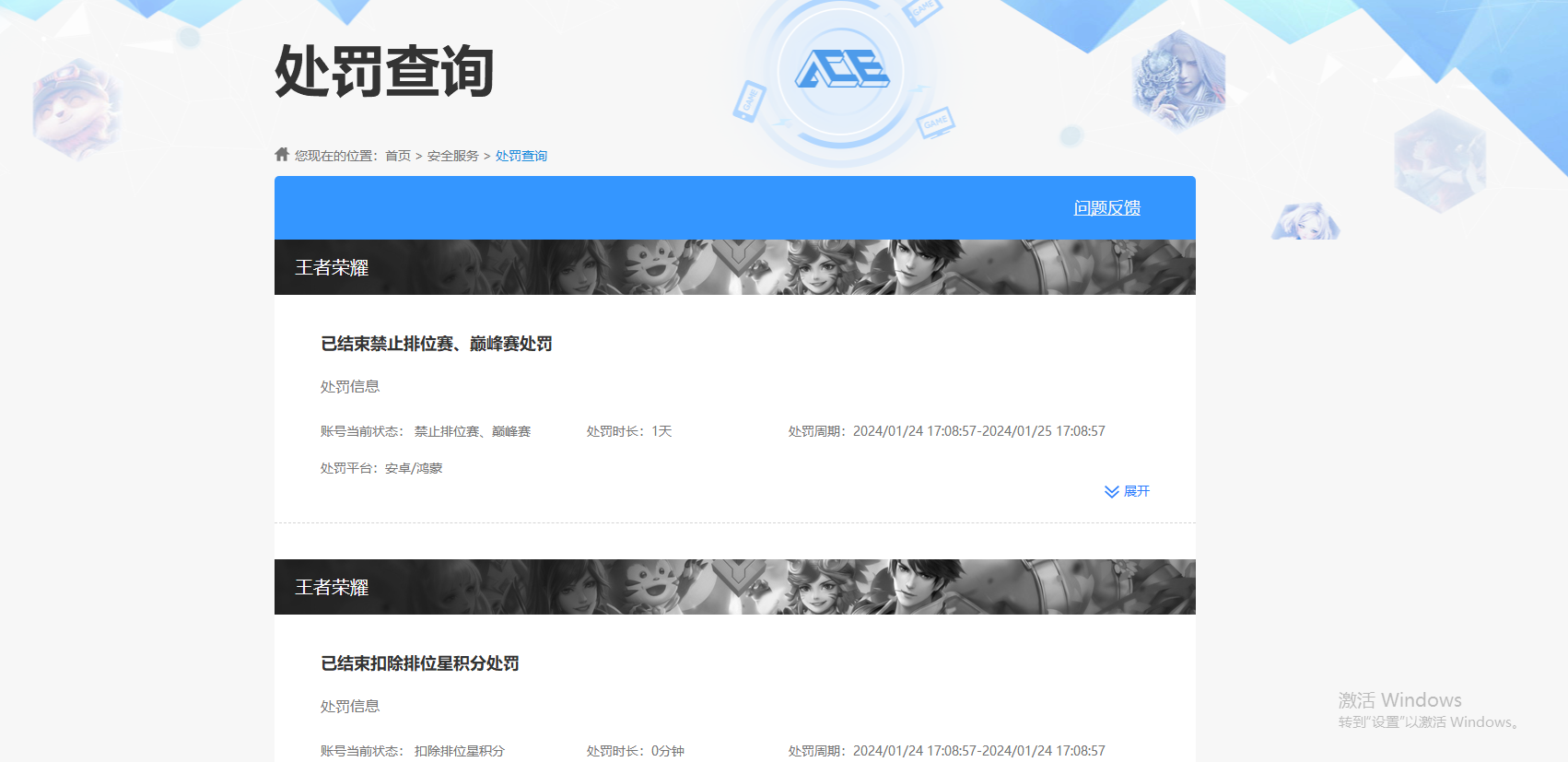Select heading 已结束扣除排位星积分处罚
This screenshot has width=1568, height=762.
[x=420, y=663]
